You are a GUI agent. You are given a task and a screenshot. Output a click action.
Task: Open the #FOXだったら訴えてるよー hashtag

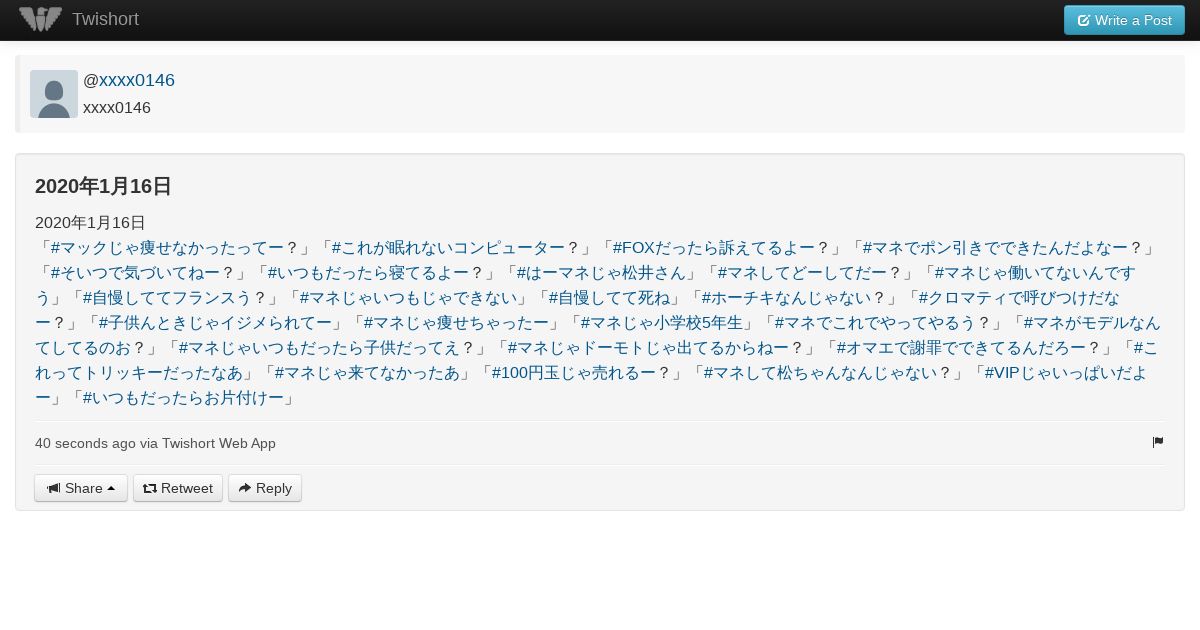713,248
